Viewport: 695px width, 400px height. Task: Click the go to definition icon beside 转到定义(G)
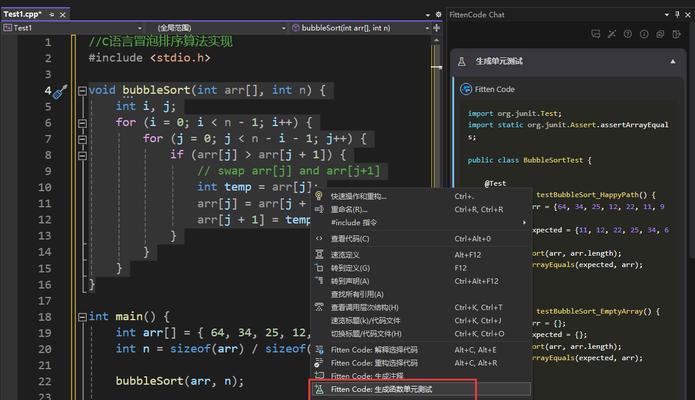319,268
